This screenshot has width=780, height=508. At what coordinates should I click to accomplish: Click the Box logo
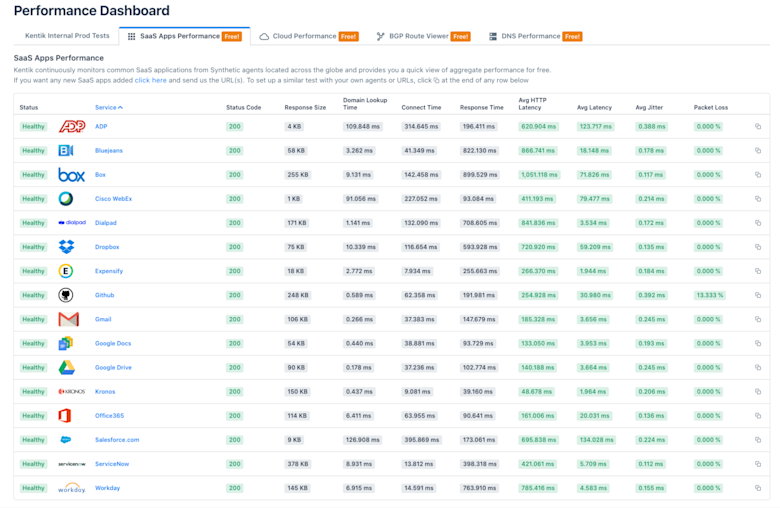click(x=72, y=175)
